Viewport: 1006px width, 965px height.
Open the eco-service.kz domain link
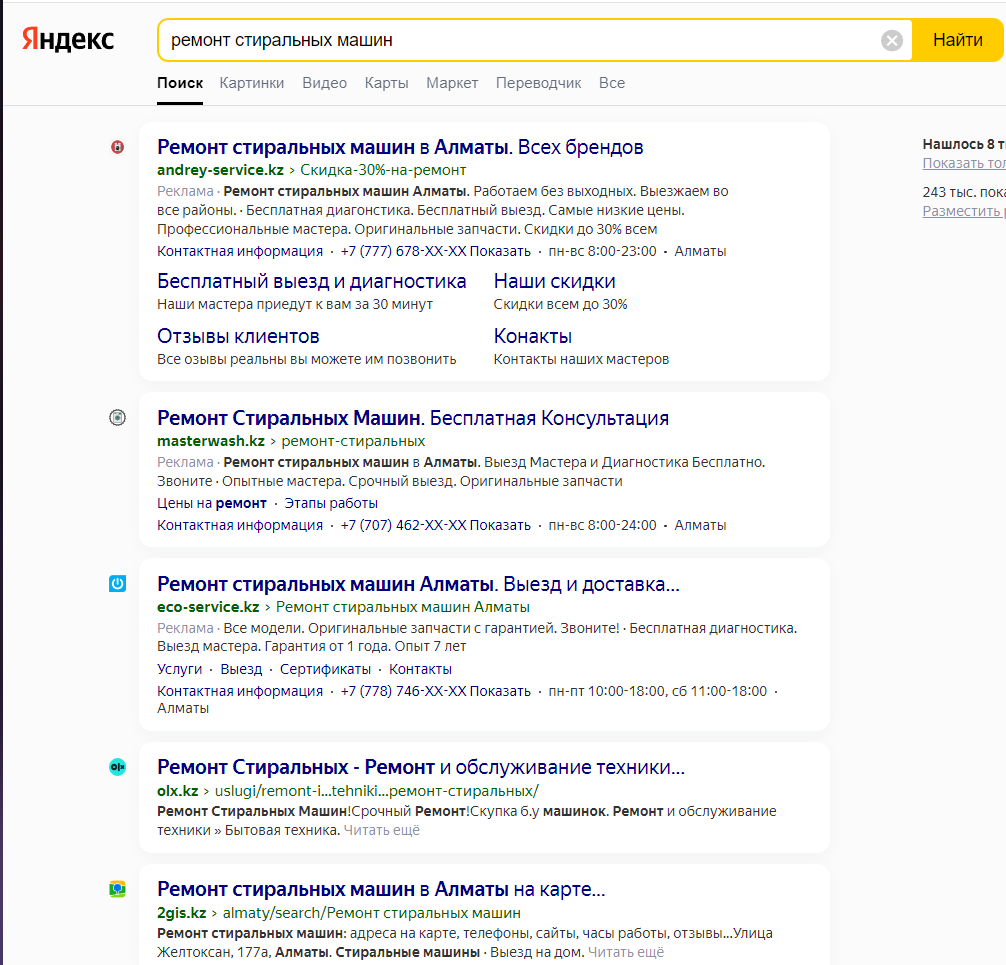click(x=208, y=607)
